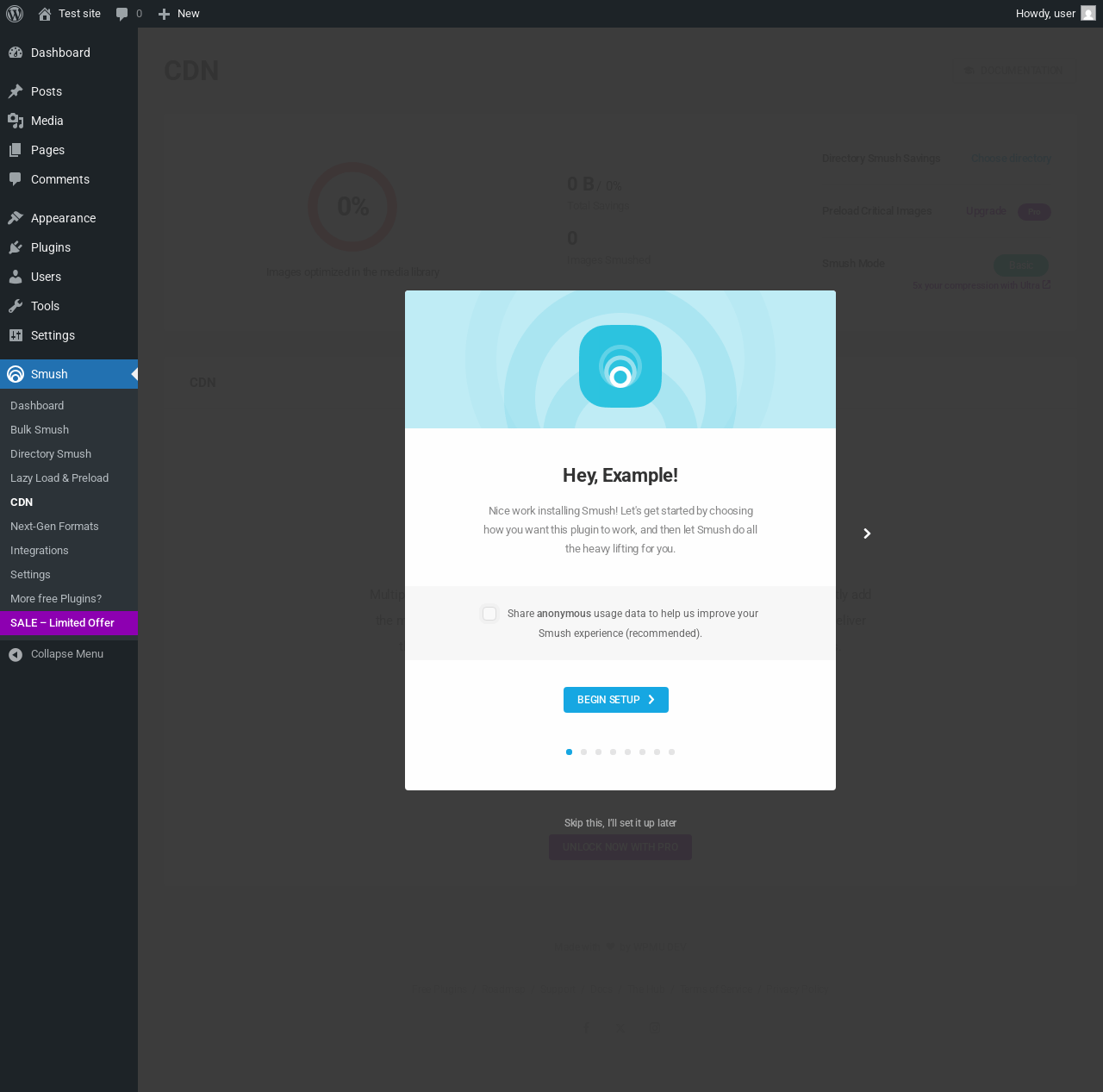
Task: Click the New text in admin bar
Action: pos(188,14)
